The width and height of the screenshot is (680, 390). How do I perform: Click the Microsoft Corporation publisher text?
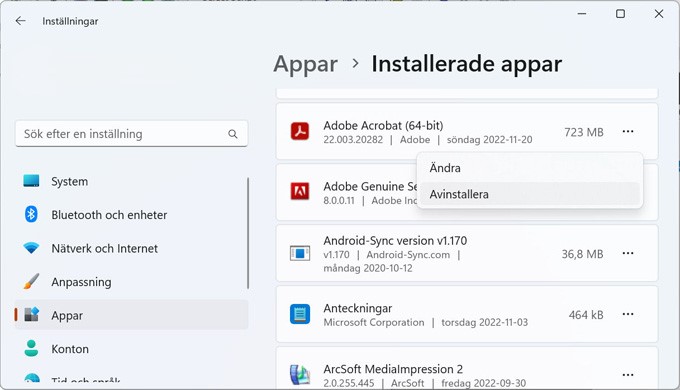[374, 322]
